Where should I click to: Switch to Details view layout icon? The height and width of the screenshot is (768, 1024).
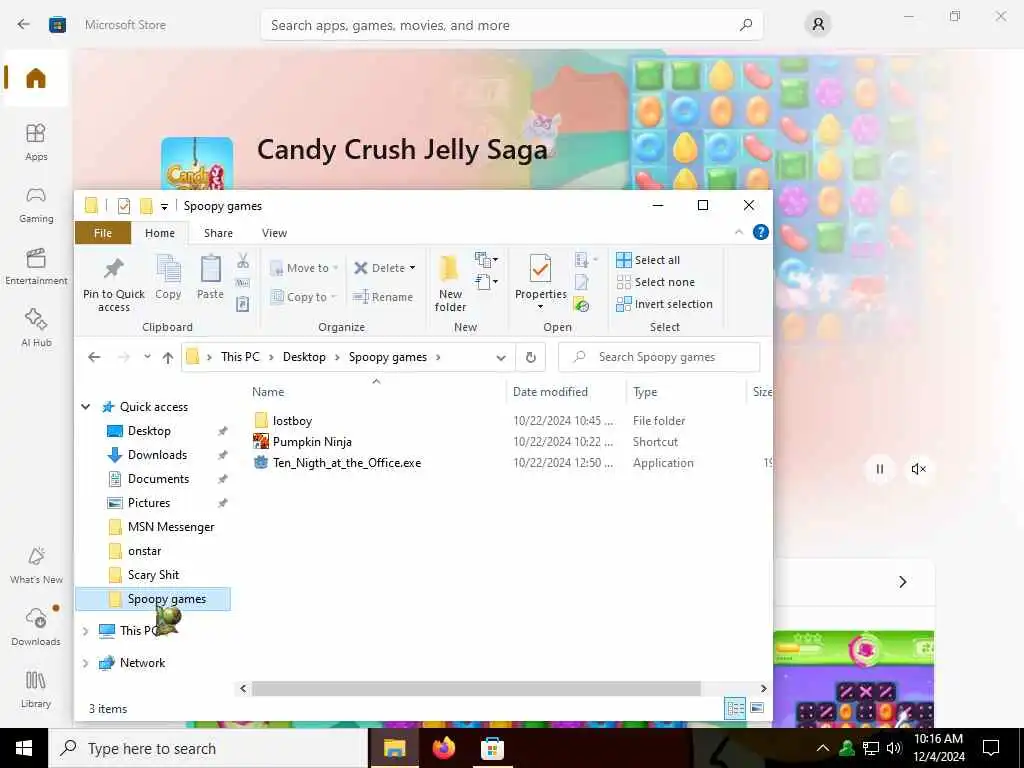coord(735,708)
